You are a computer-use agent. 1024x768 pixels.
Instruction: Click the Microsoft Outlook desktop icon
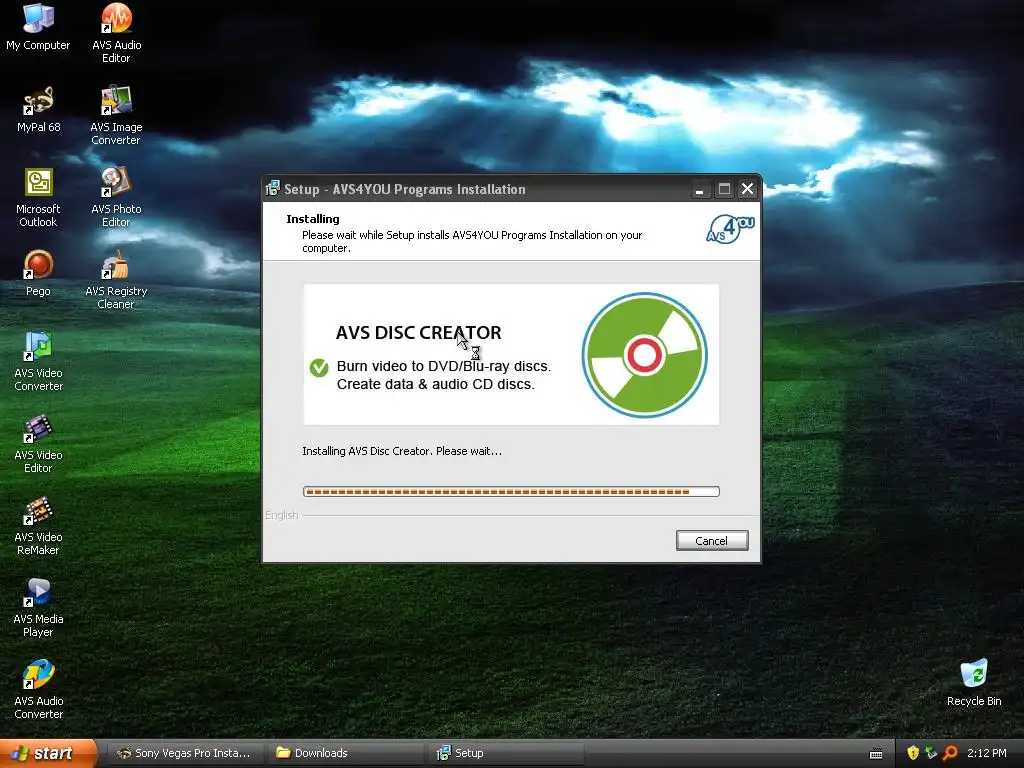[38, 197]
